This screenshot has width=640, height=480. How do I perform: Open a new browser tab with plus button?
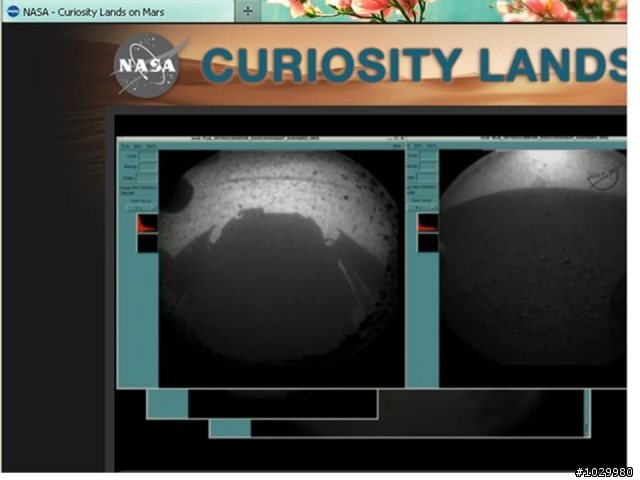pyautogui.click(x=248, y=11)
